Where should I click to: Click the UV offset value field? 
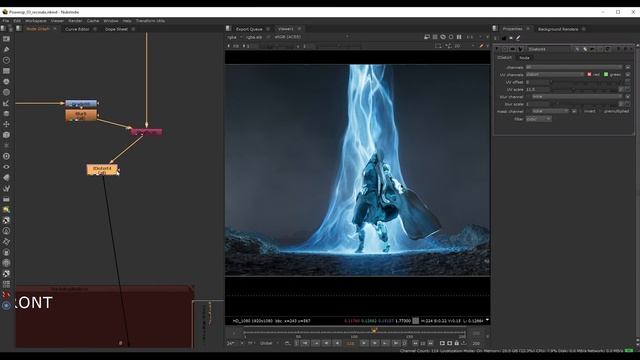538,82
